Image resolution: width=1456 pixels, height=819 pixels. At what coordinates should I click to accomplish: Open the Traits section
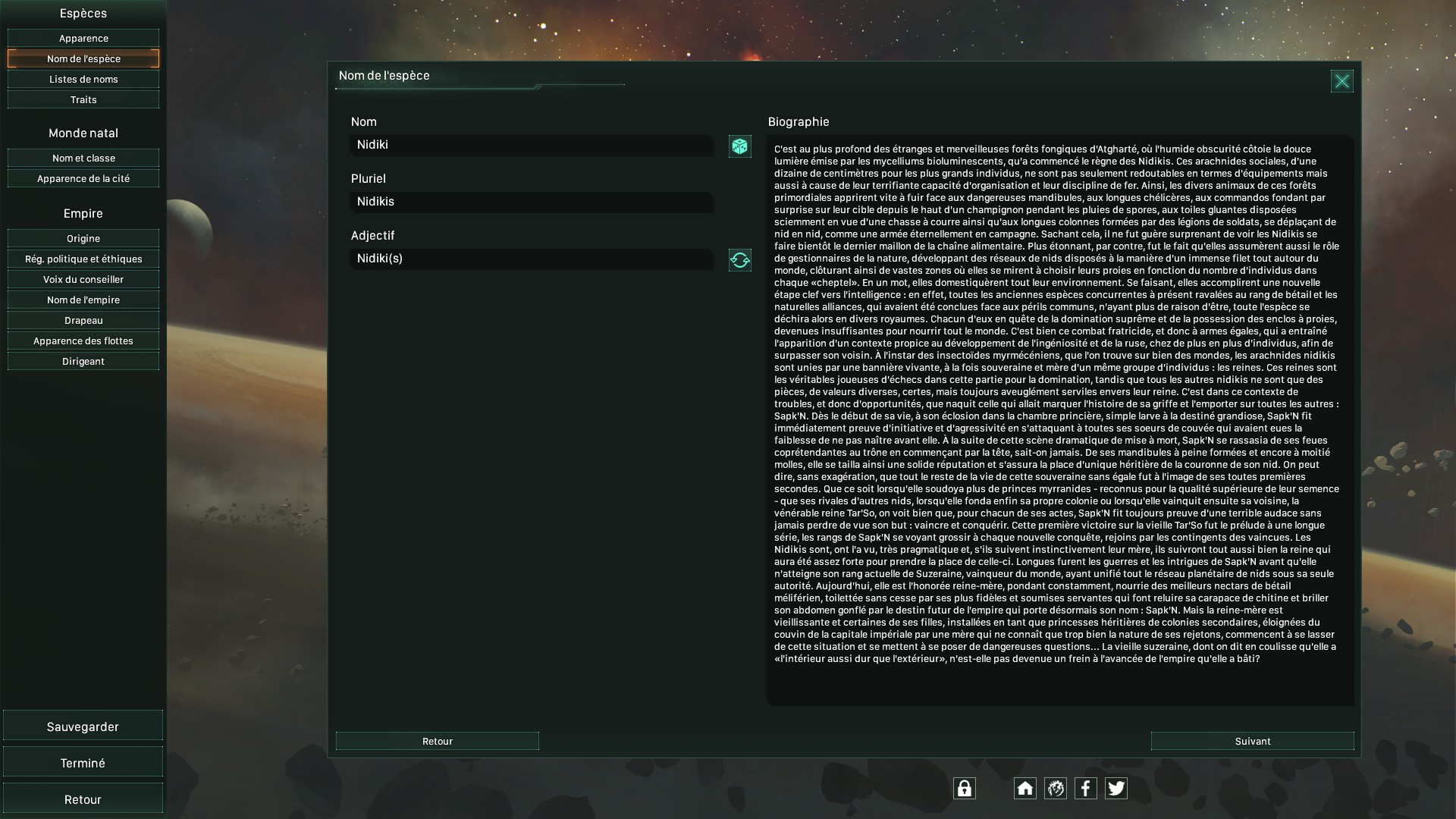click(x=83, y=99)
